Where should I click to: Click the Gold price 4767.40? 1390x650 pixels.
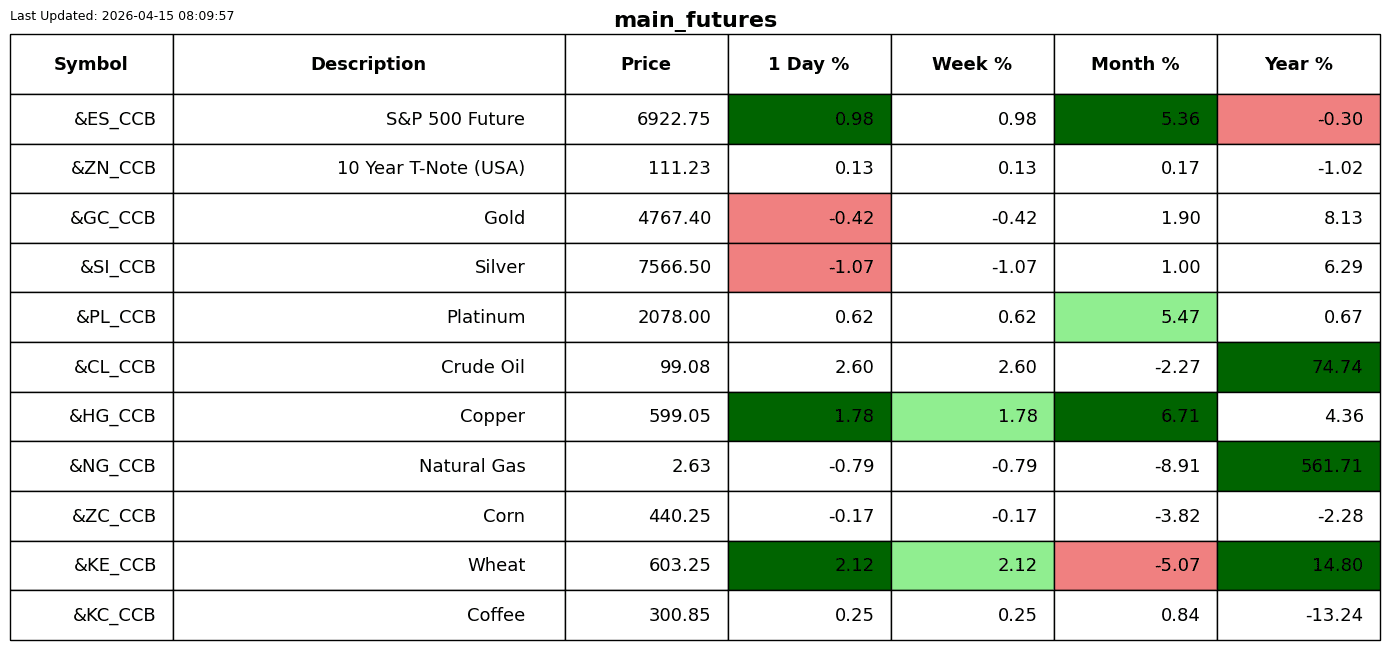click(x=674, y=218)
